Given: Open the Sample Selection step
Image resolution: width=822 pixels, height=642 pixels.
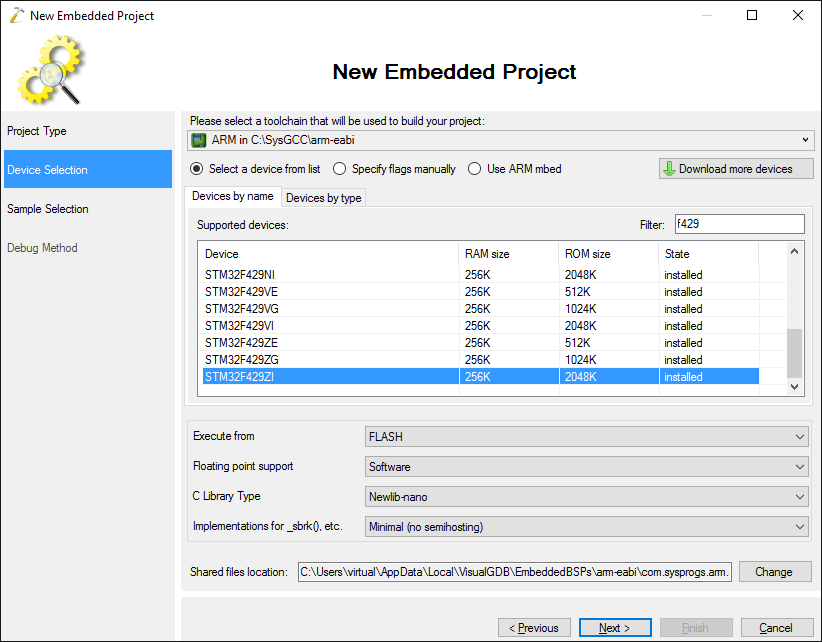Looking at the screenshot, I should tap(88, 209).
